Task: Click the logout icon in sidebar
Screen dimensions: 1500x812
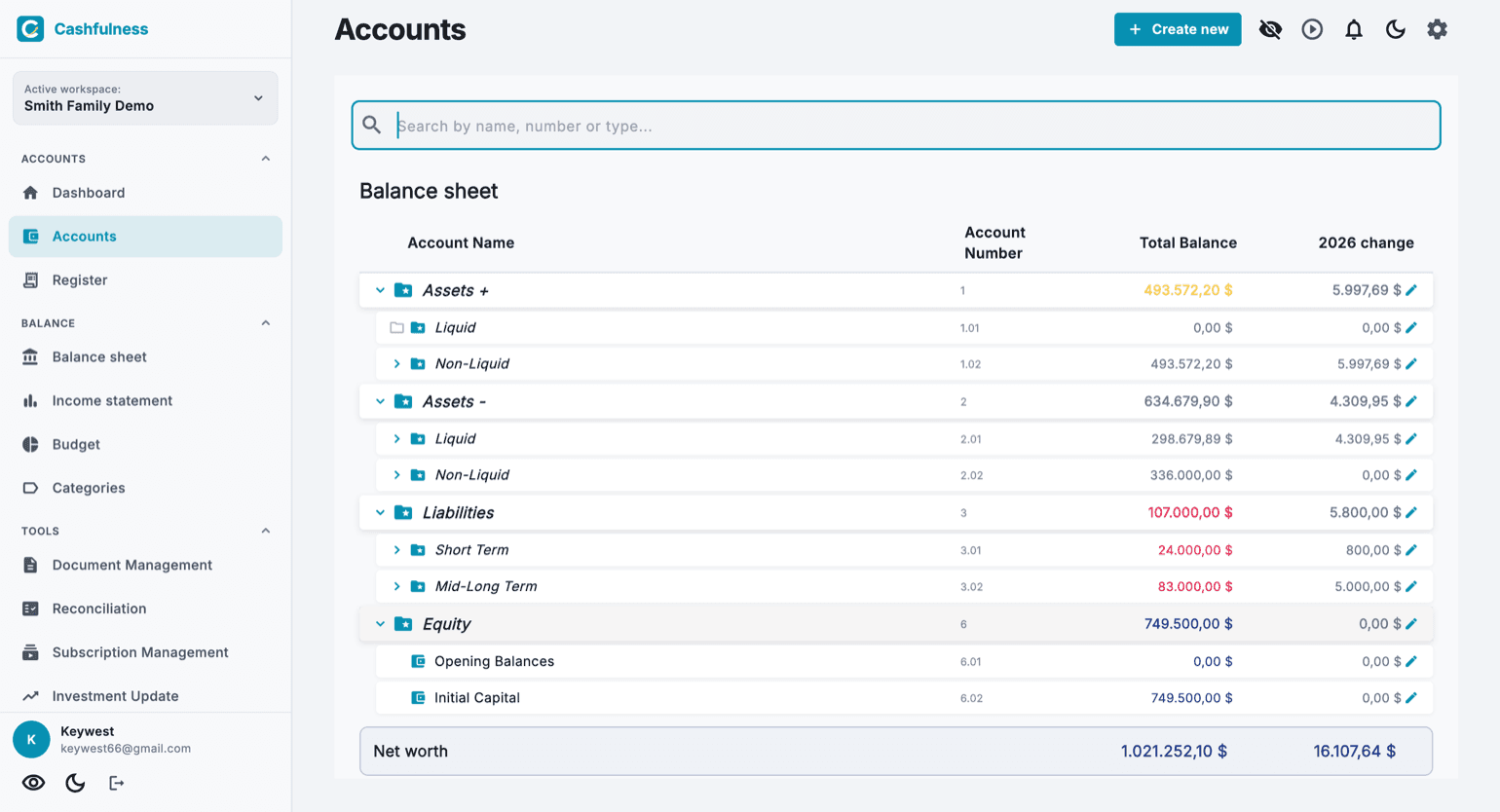Action: click(116, 783)
